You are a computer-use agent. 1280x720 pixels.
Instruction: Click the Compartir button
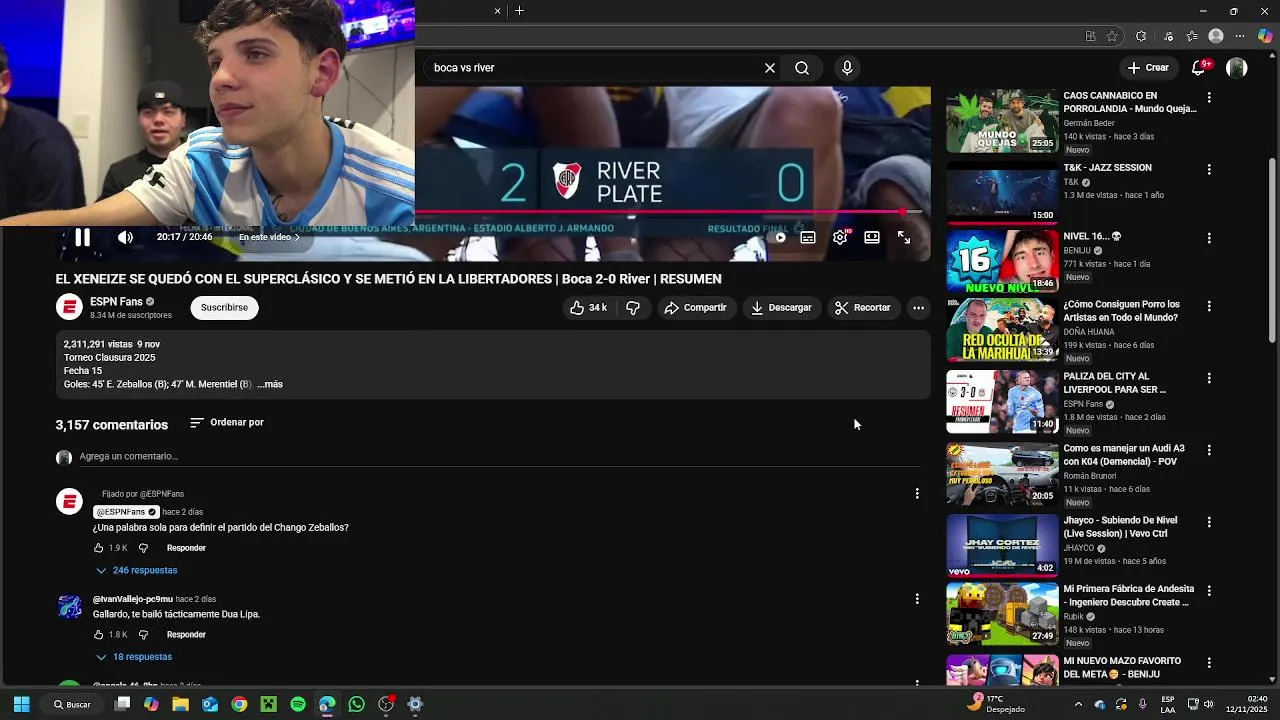695,308
